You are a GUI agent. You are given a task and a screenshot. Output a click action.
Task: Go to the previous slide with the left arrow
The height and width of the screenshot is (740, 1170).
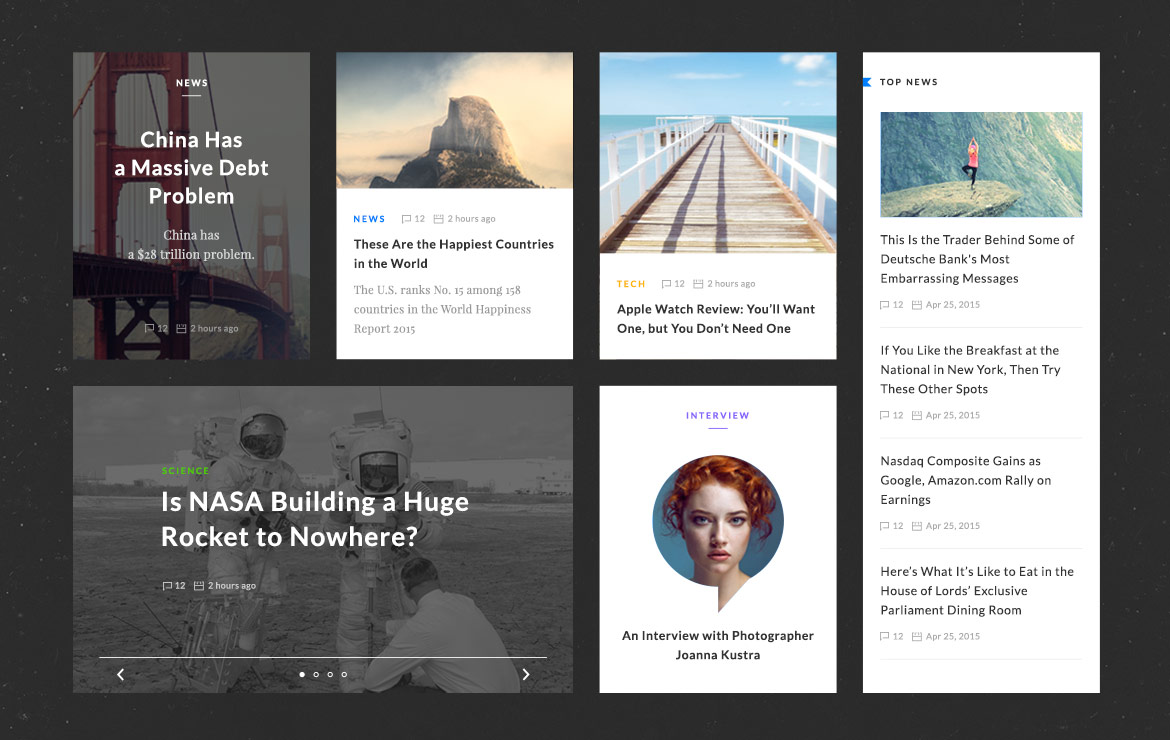tap(120, 674)
